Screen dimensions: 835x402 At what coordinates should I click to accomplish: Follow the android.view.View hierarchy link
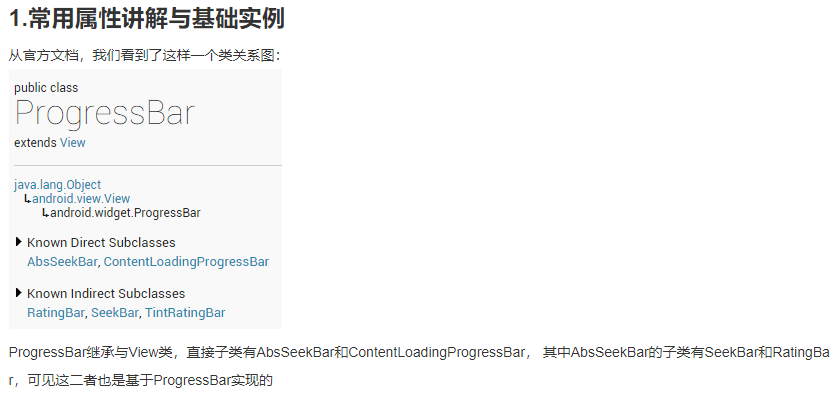[x=81, y=199]
